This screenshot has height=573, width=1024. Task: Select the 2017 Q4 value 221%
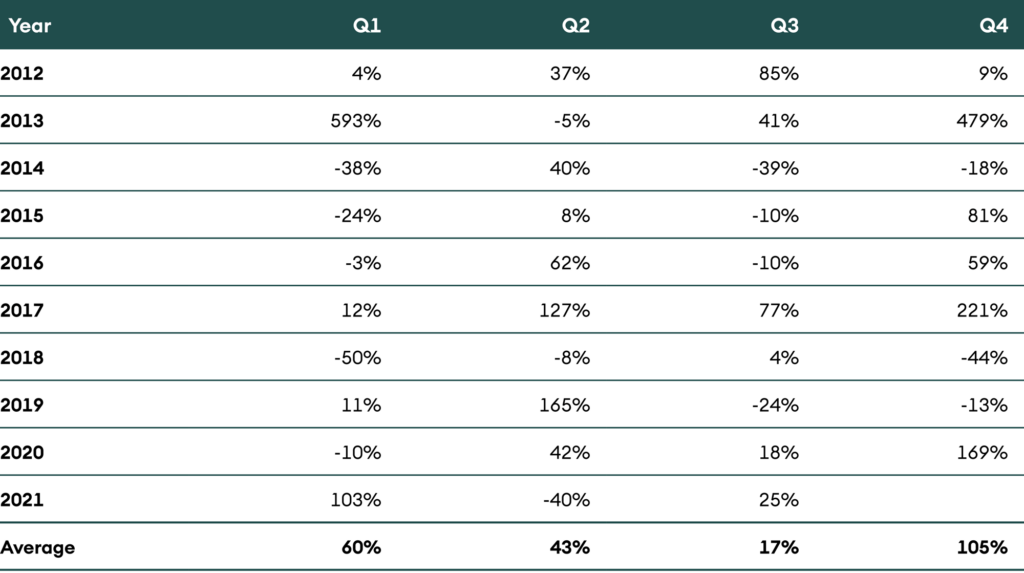coord(983,311)
